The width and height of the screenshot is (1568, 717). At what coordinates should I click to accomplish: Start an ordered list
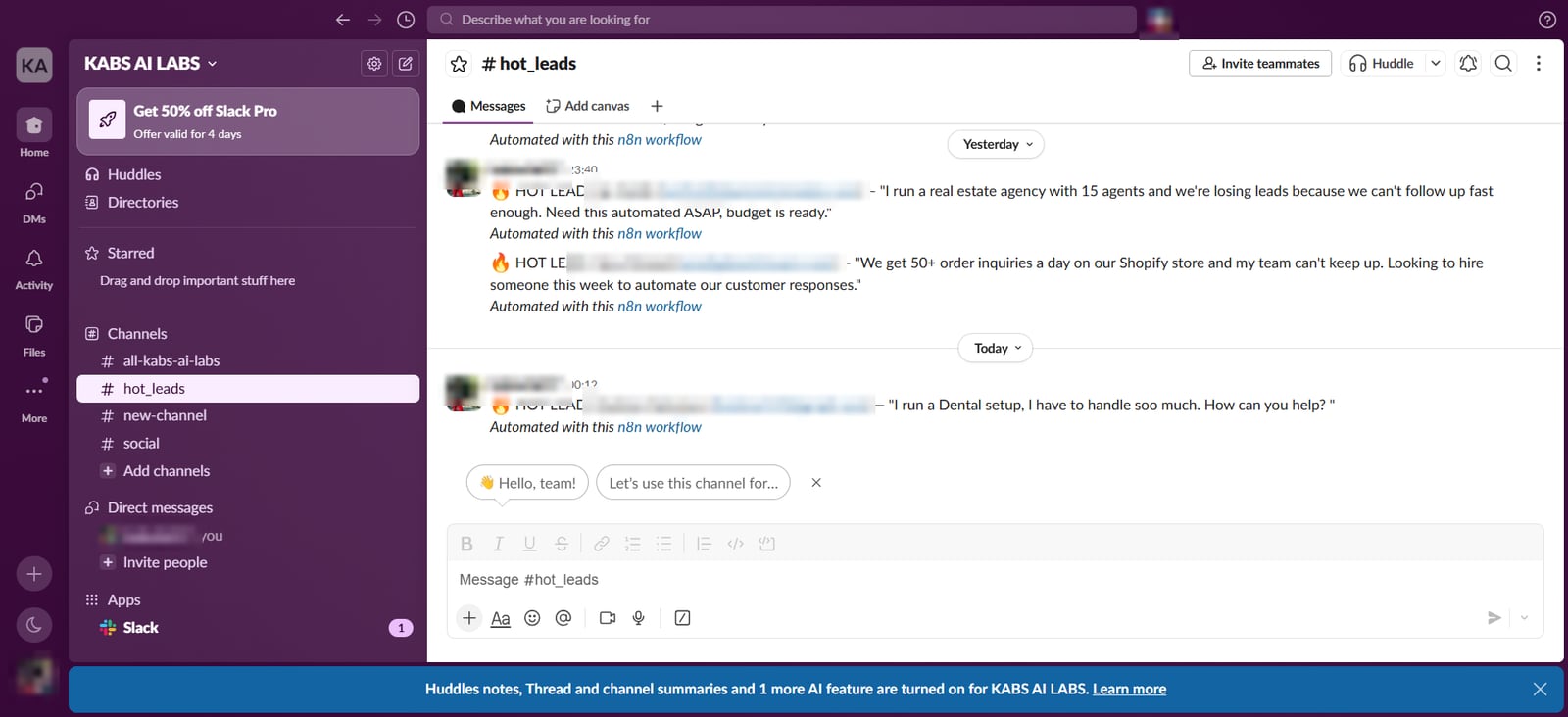point(633,544)
